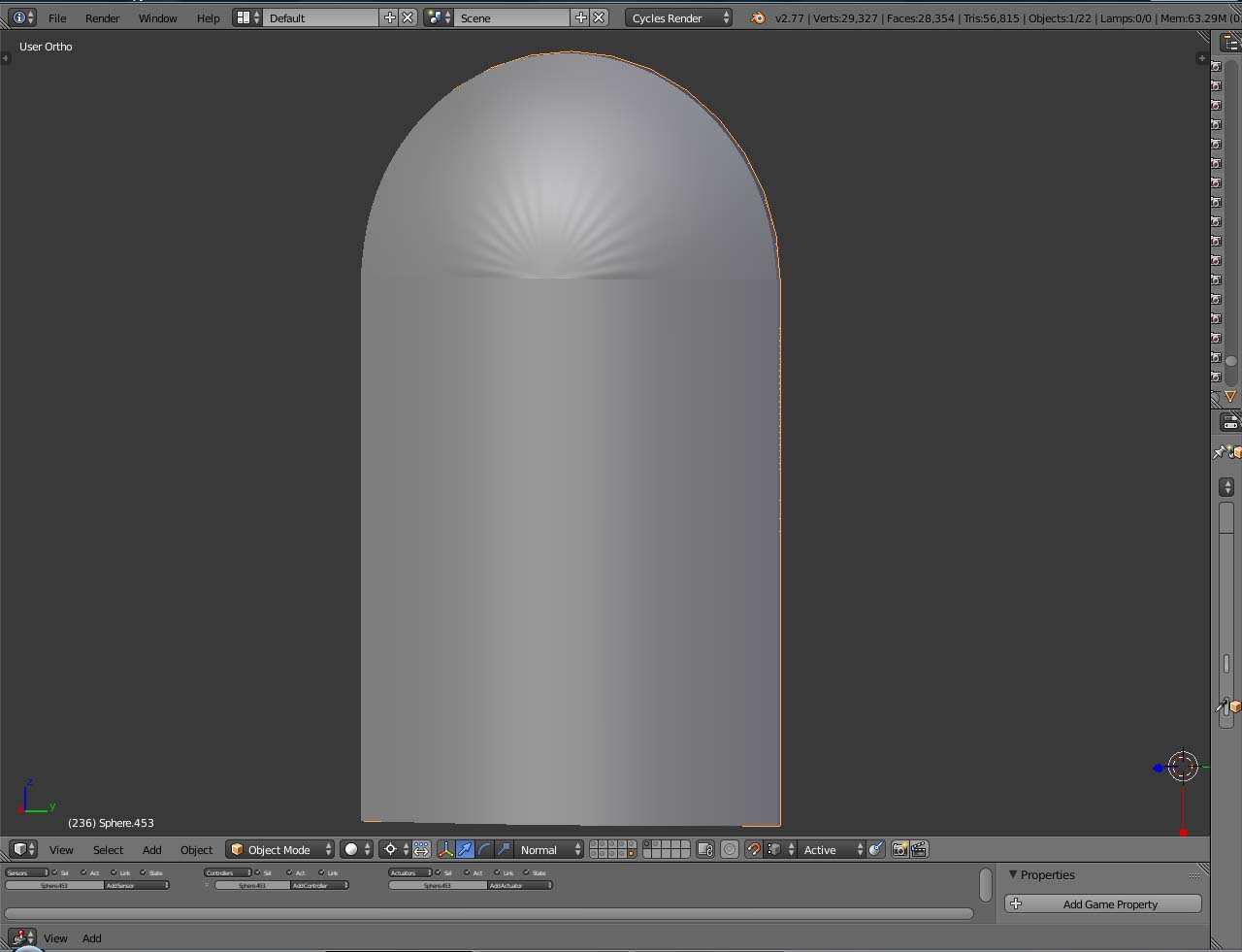This screenshot has height=952, width=1242.
Task: Open the Logic editor type selector icon
Action: click(23, 937)
